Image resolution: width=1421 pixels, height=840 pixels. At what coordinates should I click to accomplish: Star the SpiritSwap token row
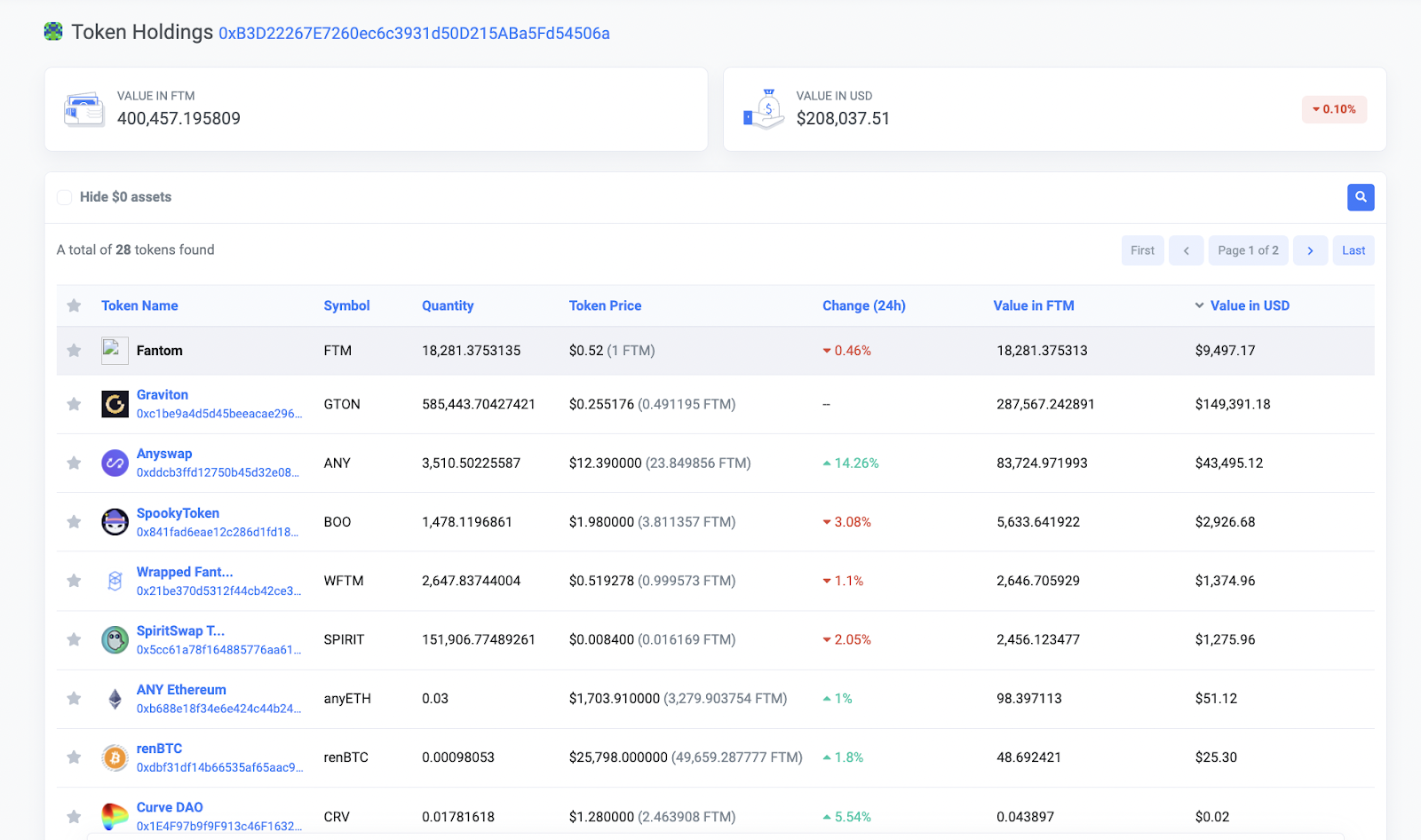pyautogui.click(x=74, y=639)
